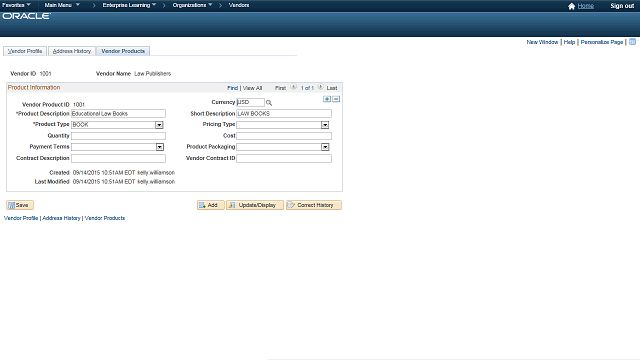Open the Favorites menu
Image resolution: width=640 pixels, height=360 pixels.
[16, 5]
